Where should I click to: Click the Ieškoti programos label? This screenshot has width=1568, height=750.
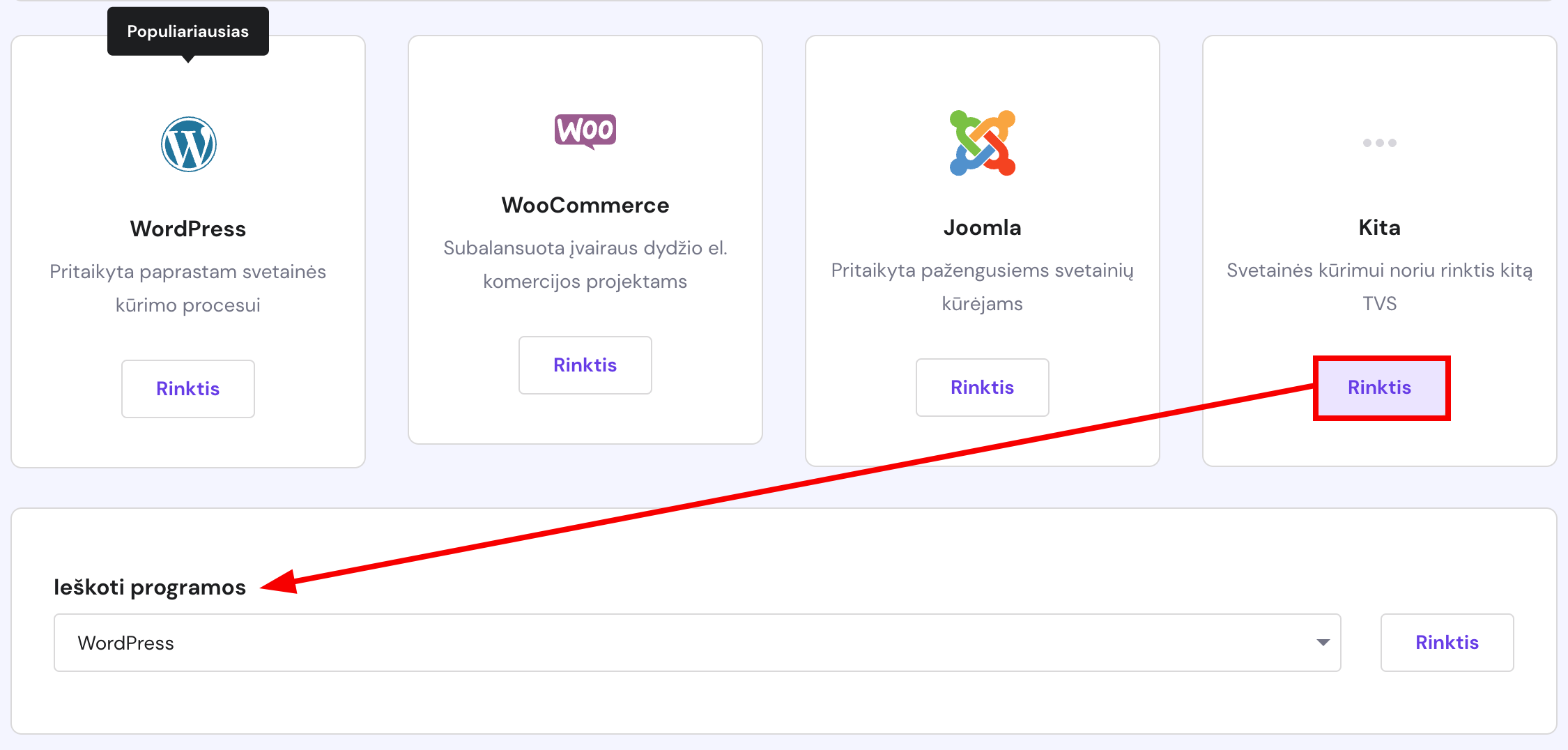click(x=150, y=588)
